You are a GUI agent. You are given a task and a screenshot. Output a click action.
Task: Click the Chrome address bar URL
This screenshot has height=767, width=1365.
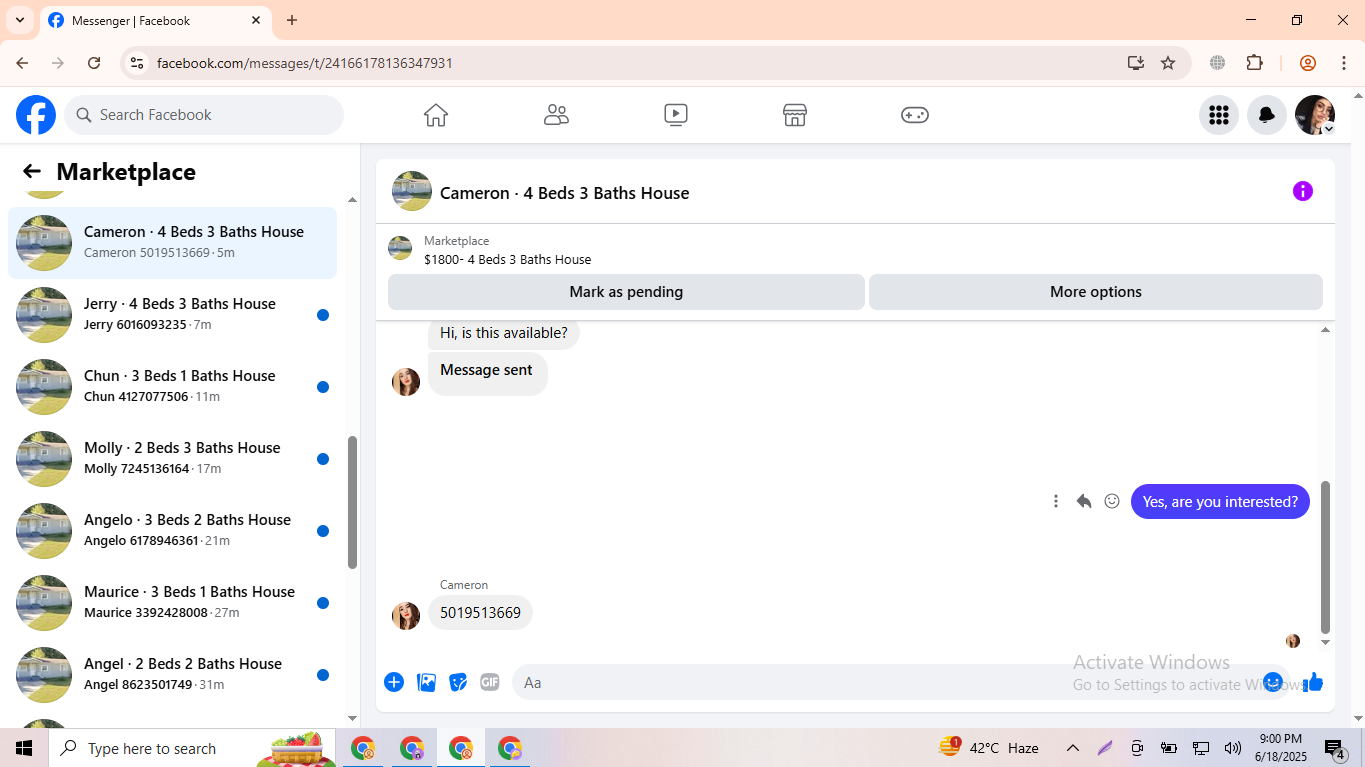coord(305,63)
